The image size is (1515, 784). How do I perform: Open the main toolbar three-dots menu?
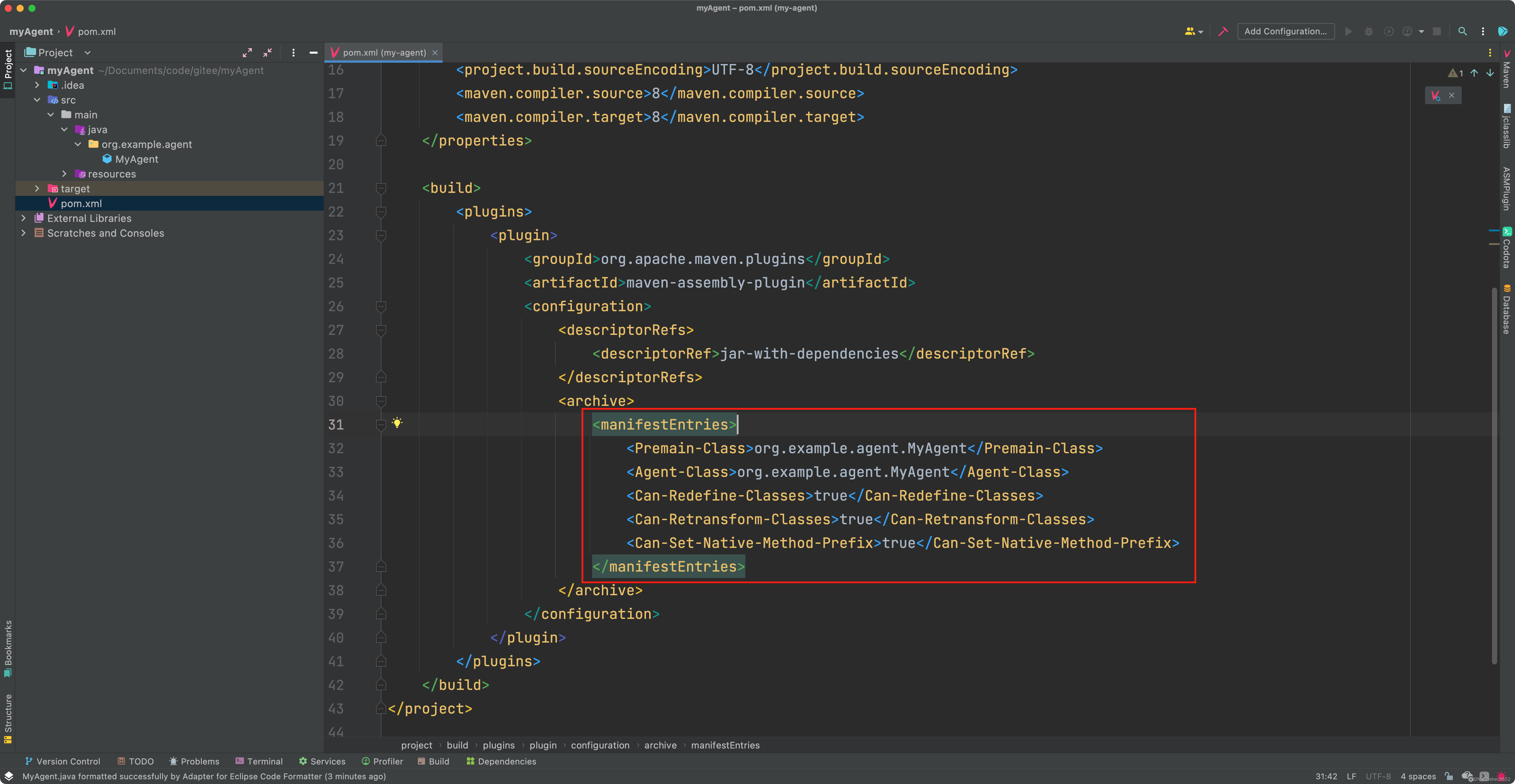1483,31
